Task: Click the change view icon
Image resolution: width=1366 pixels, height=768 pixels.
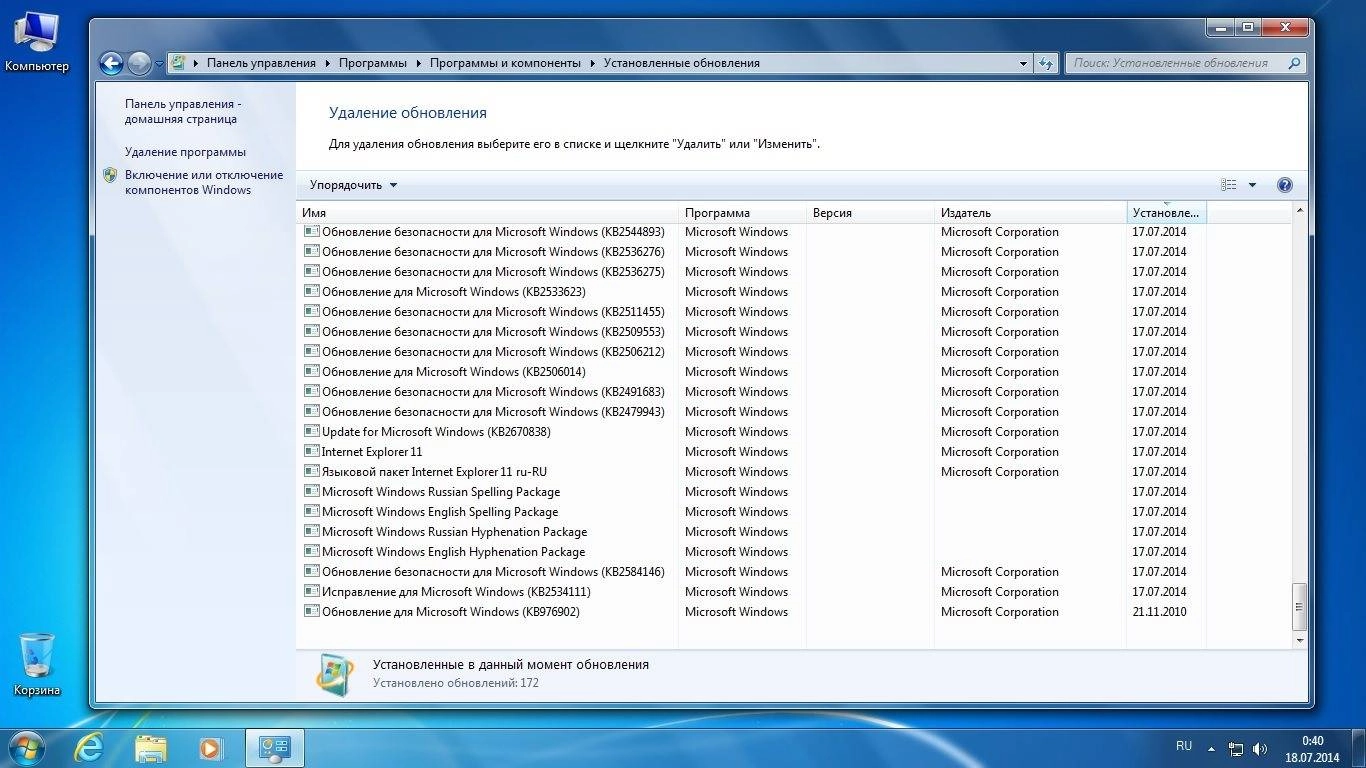Action: pos(1229,185)
